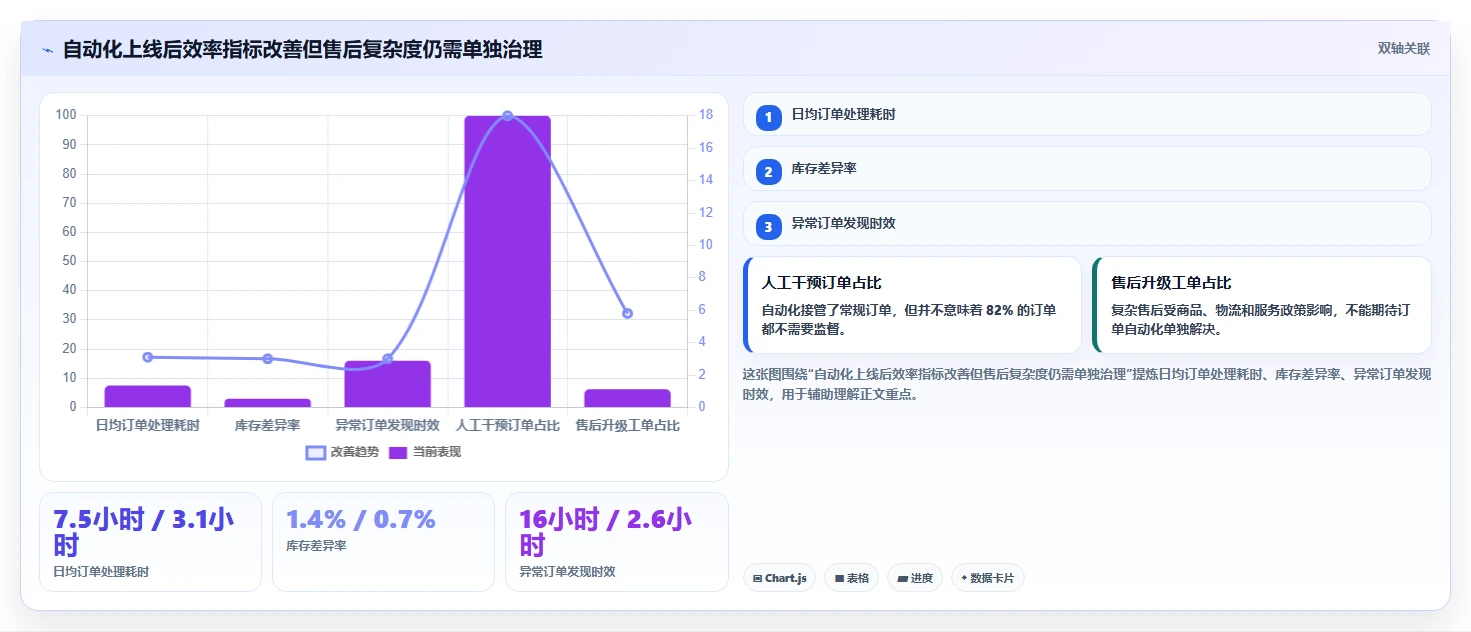The image size is (1471, 632).
Task: Click the line point above 售后升级工单占比
Action: [627, 313]
